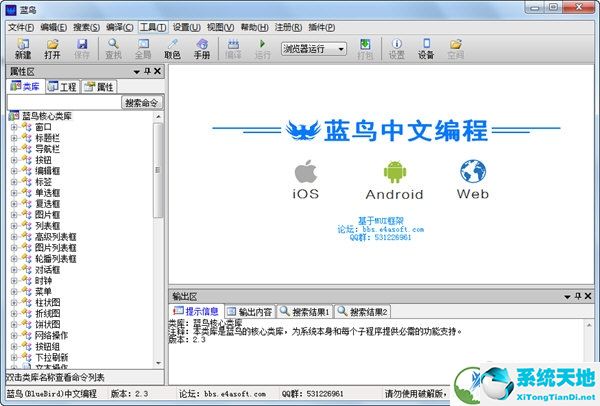Expand the 编辑框 tree node
This screenshot has width=600, height=406.
click(x=14, y=171)
